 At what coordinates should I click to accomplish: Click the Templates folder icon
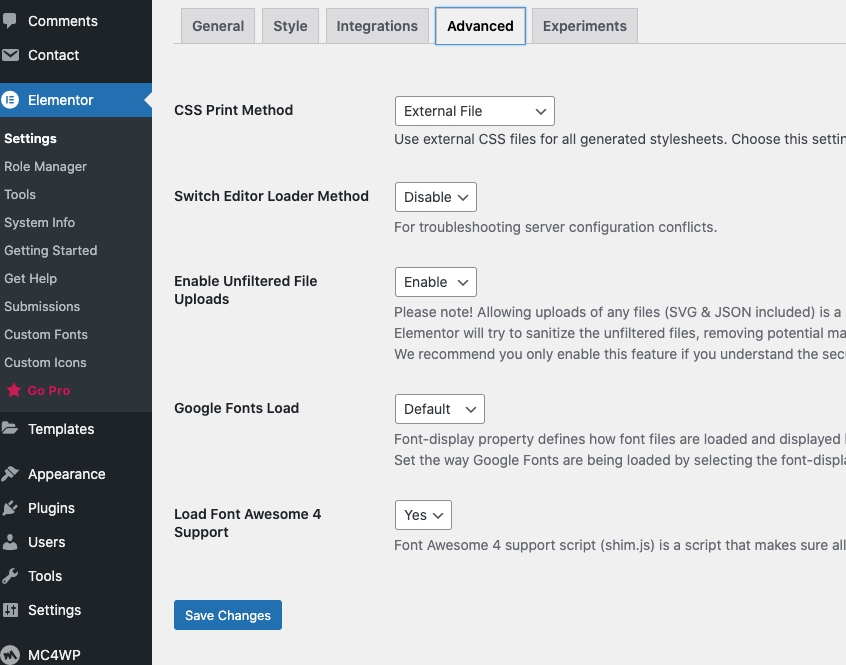(10, 429)
